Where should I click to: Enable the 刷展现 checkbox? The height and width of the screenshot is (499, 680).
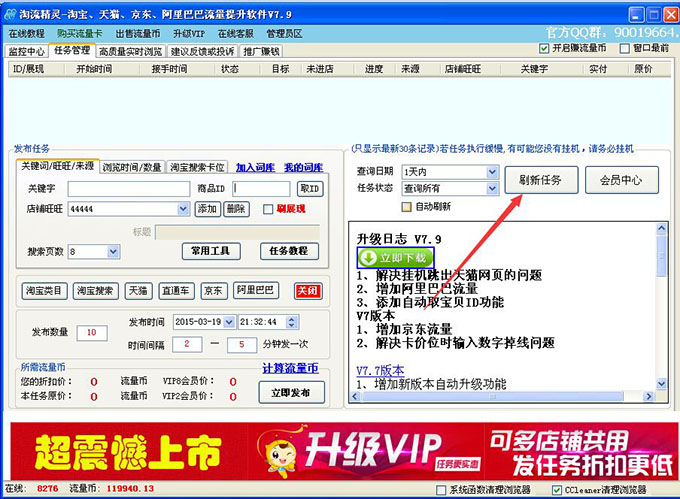click(268, 209)
